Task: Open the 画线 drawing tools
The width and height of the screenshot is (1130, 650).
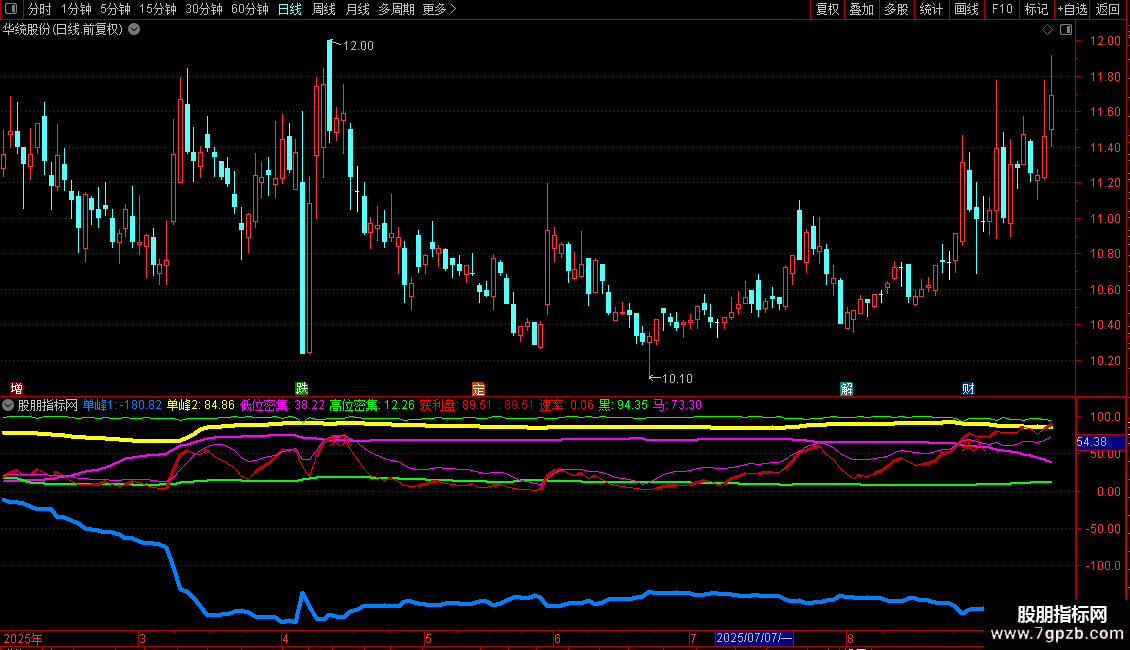Action: 966,9
